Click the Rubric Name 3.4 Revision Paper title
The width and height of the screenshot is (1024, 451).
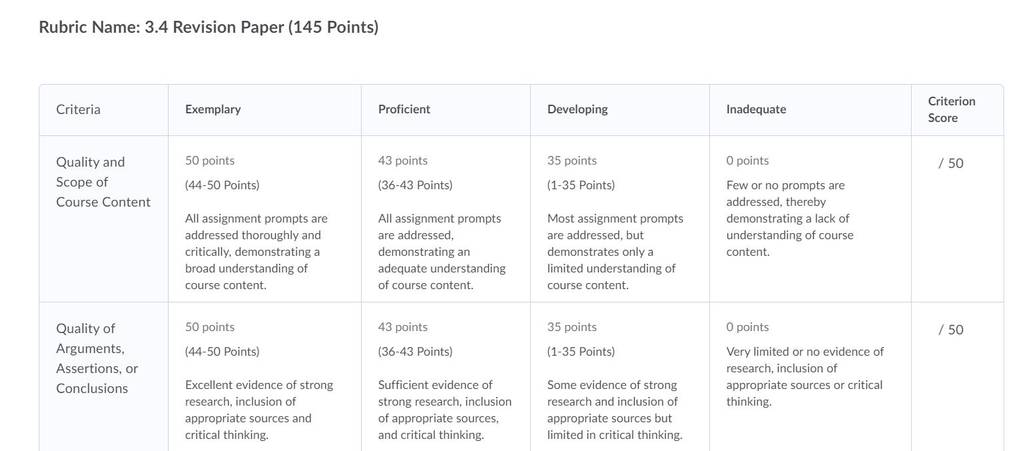[x=208, y=27]
